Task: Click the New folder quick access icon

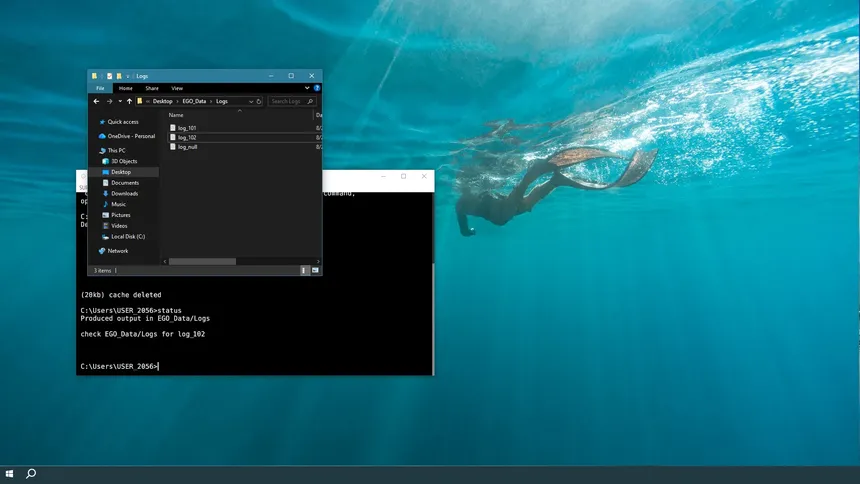Action: tap(119, 76)
